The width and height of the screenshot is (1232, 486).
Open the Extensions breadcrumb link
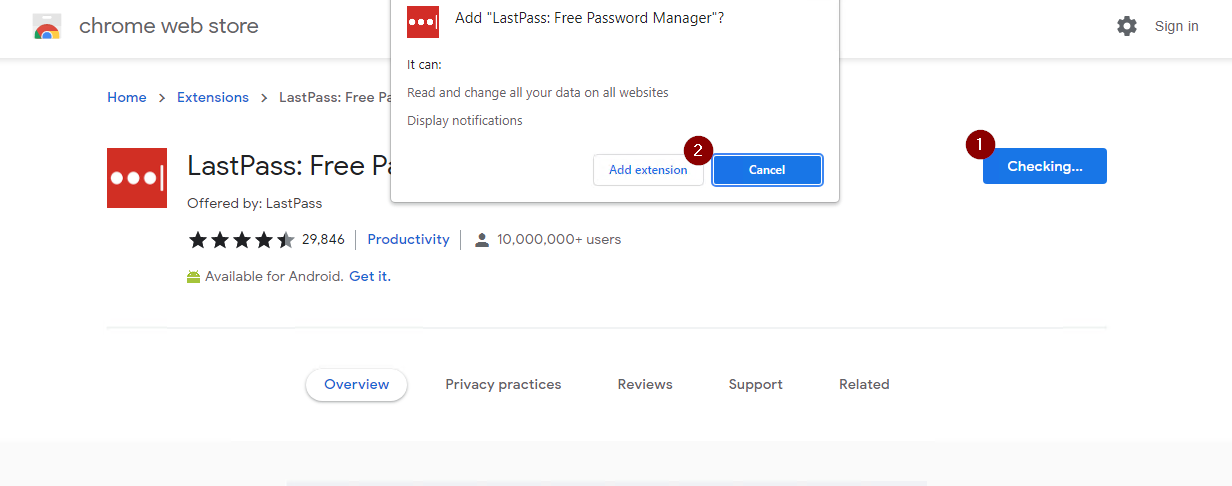pos(213,97)
